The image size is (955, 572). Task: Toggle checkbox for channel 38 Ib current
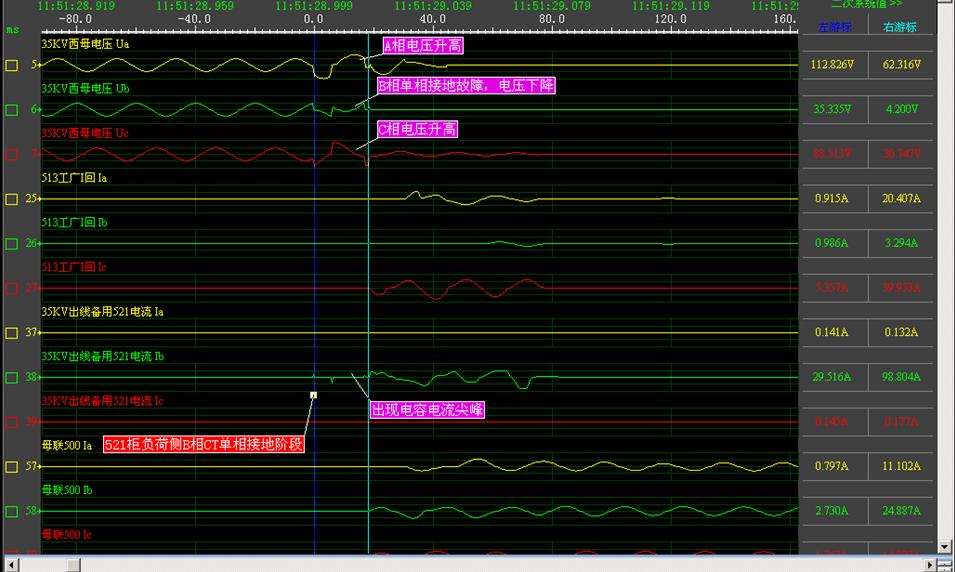[x=11, y=378]
